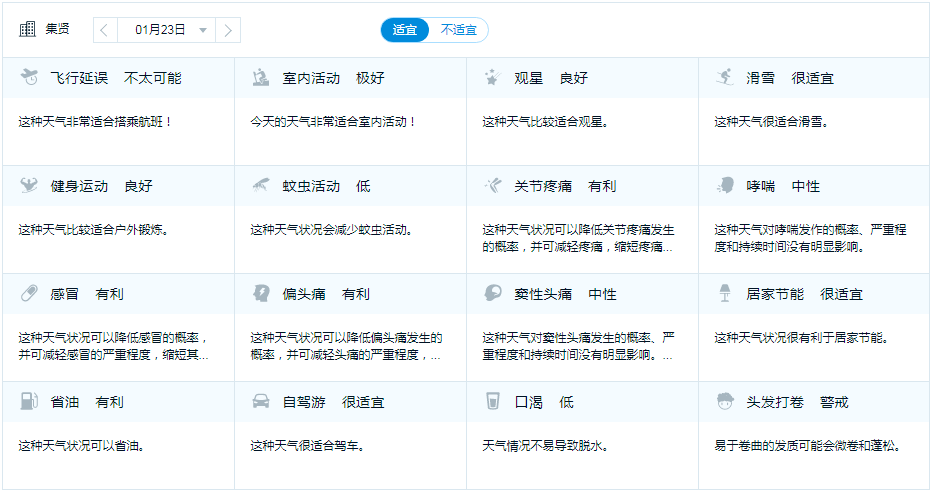Click the skiing icon beside 滑雪
This screenshot has height=493, width=935.
[725, 77]
